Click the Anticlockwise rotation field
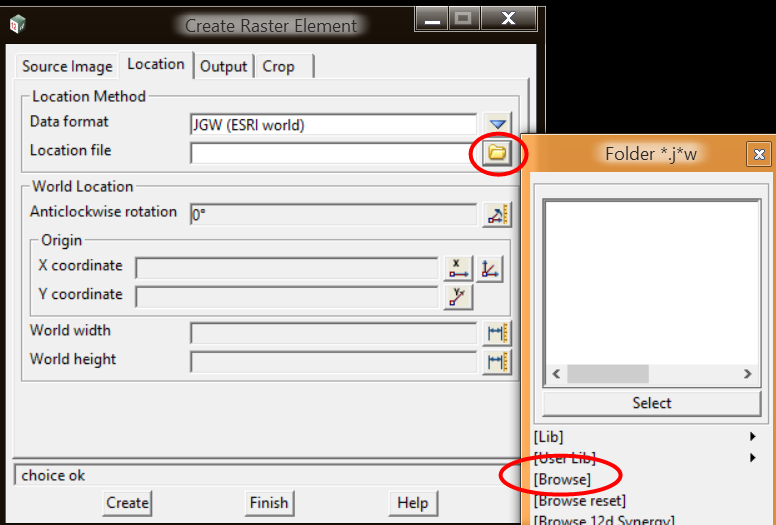 click(x=334, y=215)
